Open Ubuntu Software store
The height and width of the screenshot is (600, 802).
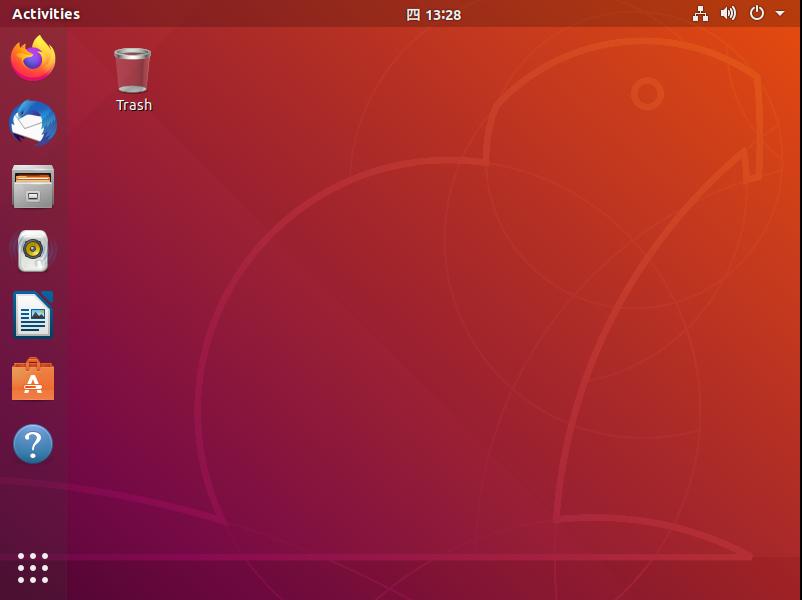33,379
